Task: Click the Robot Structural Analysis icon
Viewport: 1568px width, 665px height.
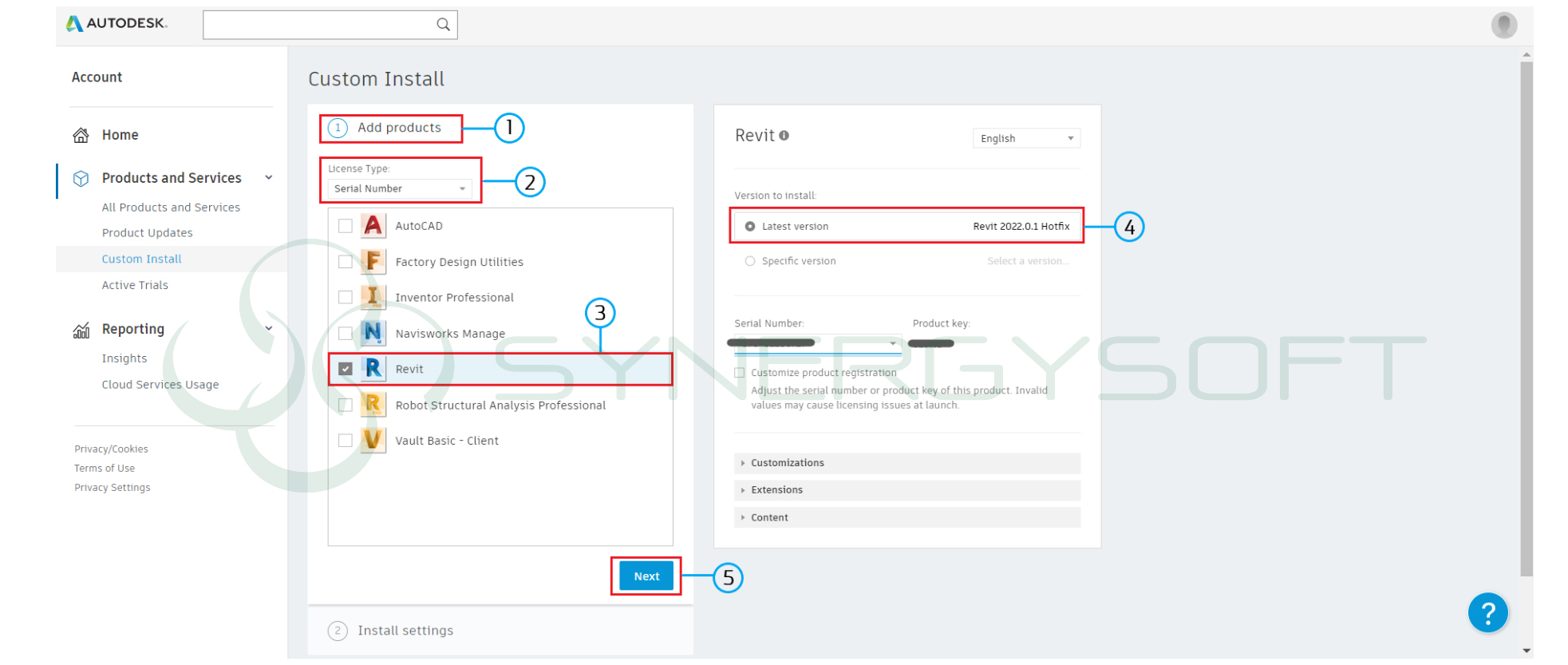Action: pos(373,405)
